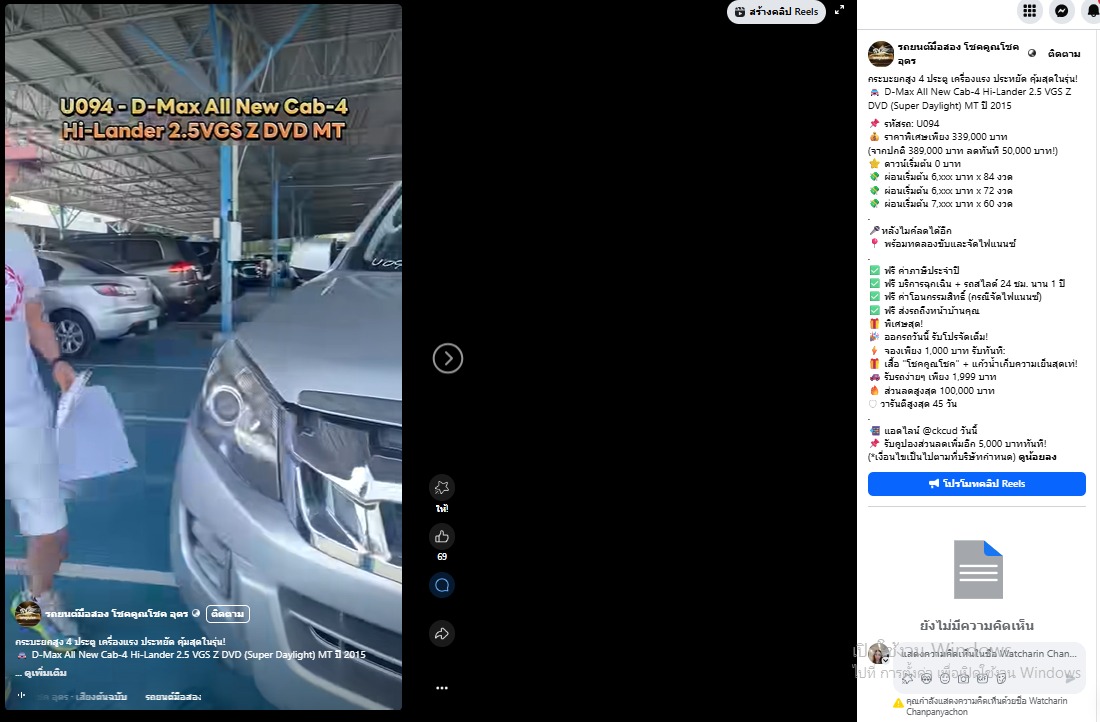The image size is (1100, 722).
Task: Click the 'ติดตาม' button on the video overlay
Action: tap(227, 614)
